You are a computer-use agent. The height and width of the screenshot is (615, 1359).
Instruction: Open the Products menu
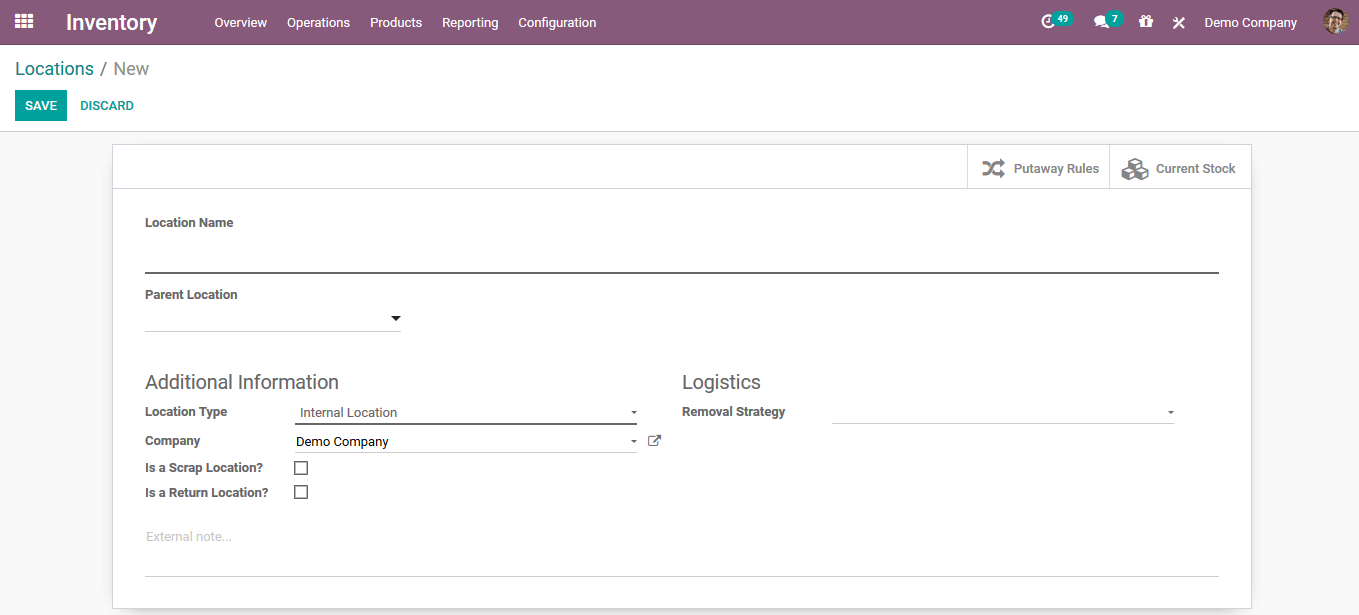coord(396,22)
